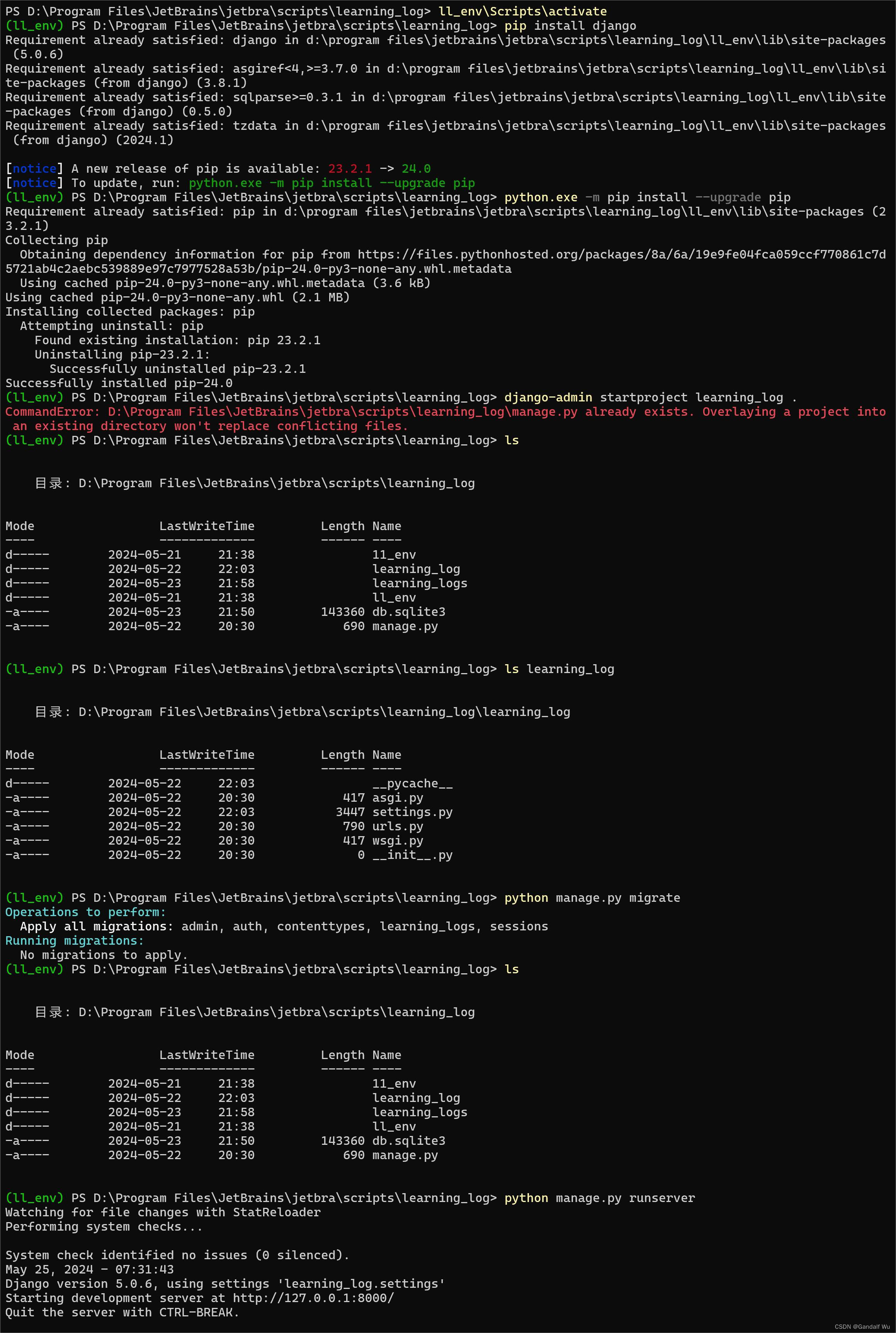Select the db.sqlite3 file entry
This screenshot has height=1333, width=896.
409,611
